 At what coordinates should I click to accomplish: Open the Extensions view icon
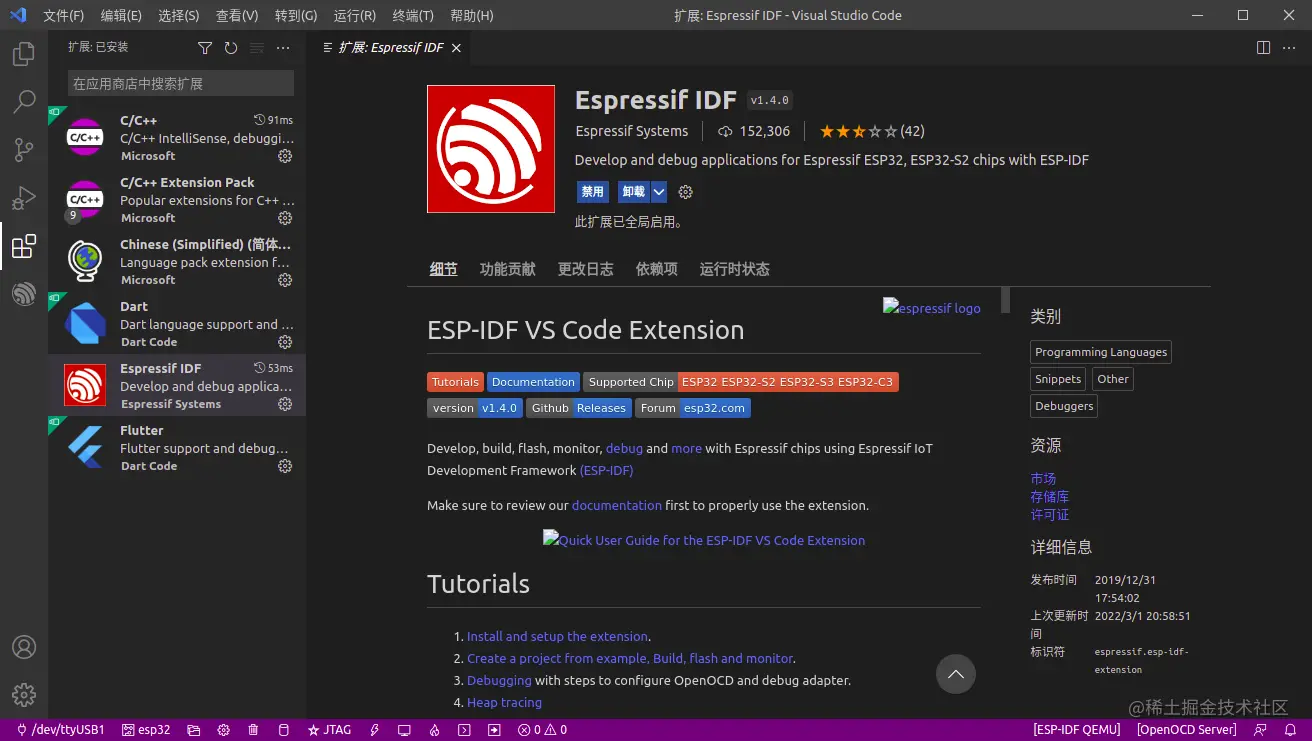24,246
